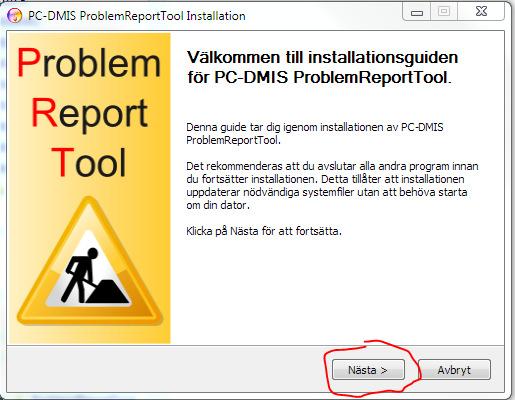Screen dimensions: 515x400
Task: Click the heading 'Välkommen till installationsguiden'
Action: point(323,57)
